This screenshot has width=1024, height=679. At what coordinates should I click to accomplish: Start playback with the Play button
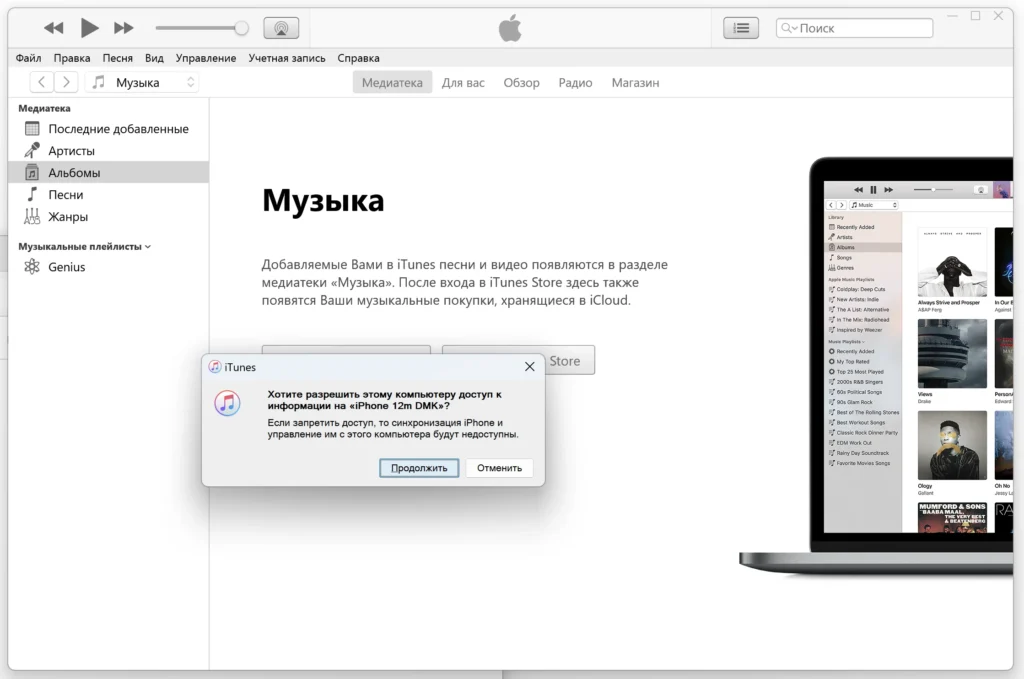point(89,28)
